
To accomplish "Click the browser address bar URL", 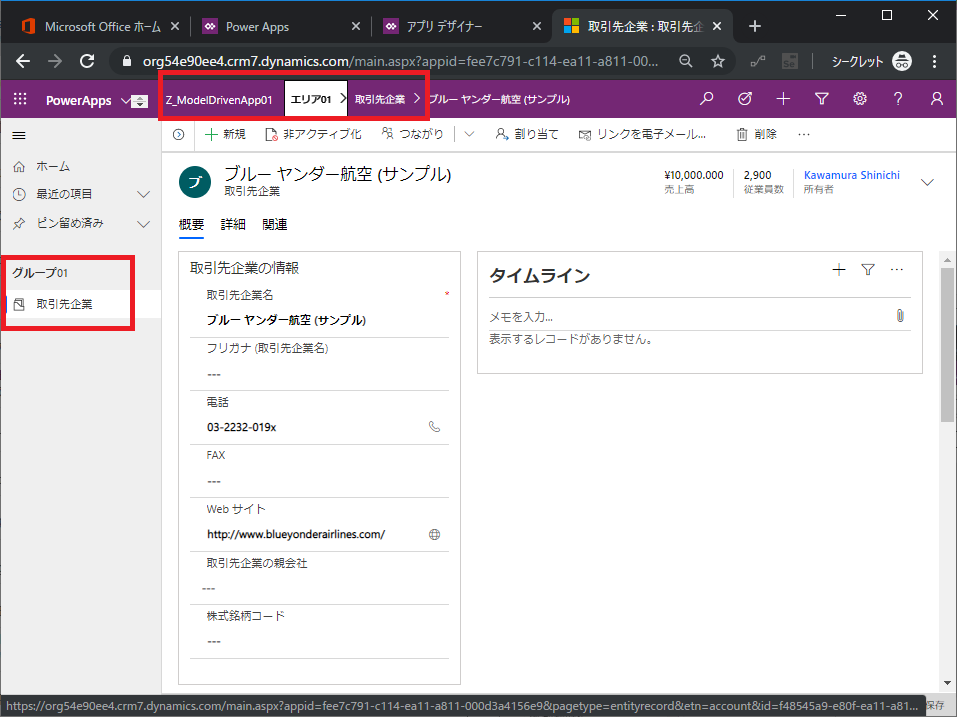I will click(x=400, y=61).
